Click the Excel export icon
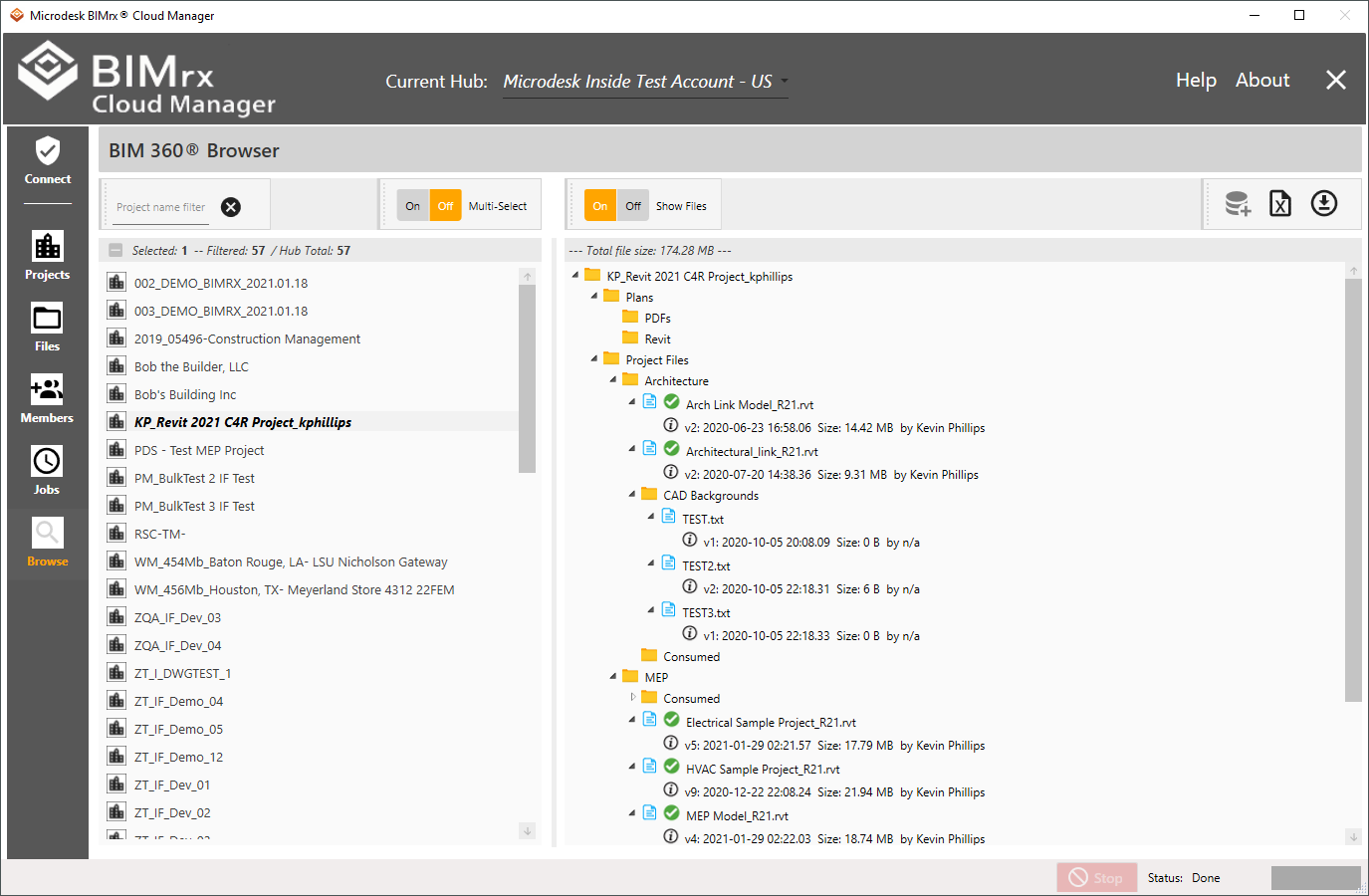Image resolution: width=1369 pixels, height=896 pixels. pos(1280,204)
